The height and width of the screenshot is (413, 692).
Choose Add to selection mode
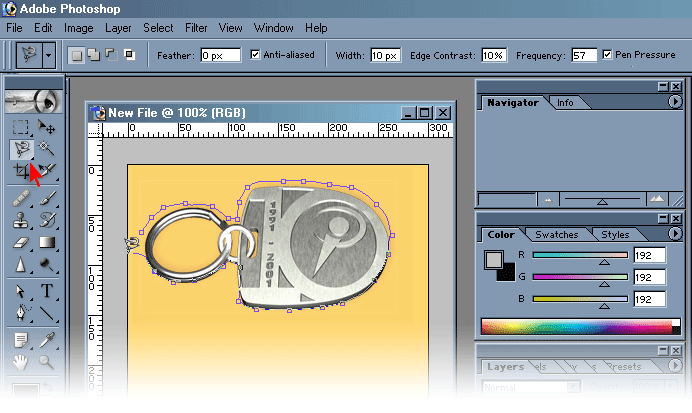94,55
